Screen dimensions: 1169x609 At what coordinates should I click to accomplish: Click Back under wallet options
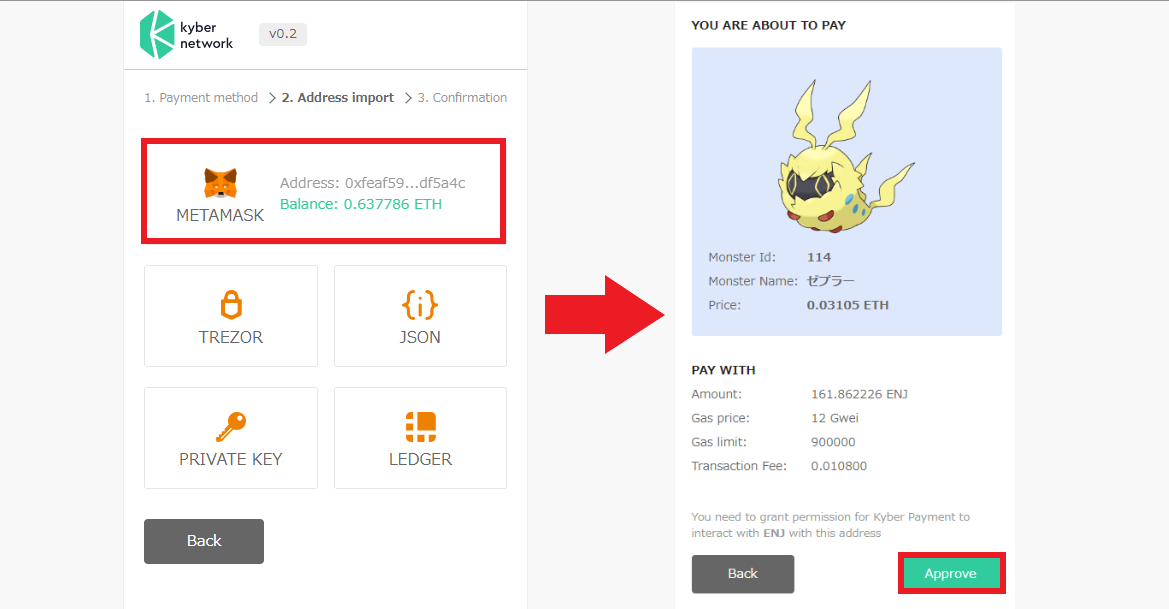tap(204, 541)
